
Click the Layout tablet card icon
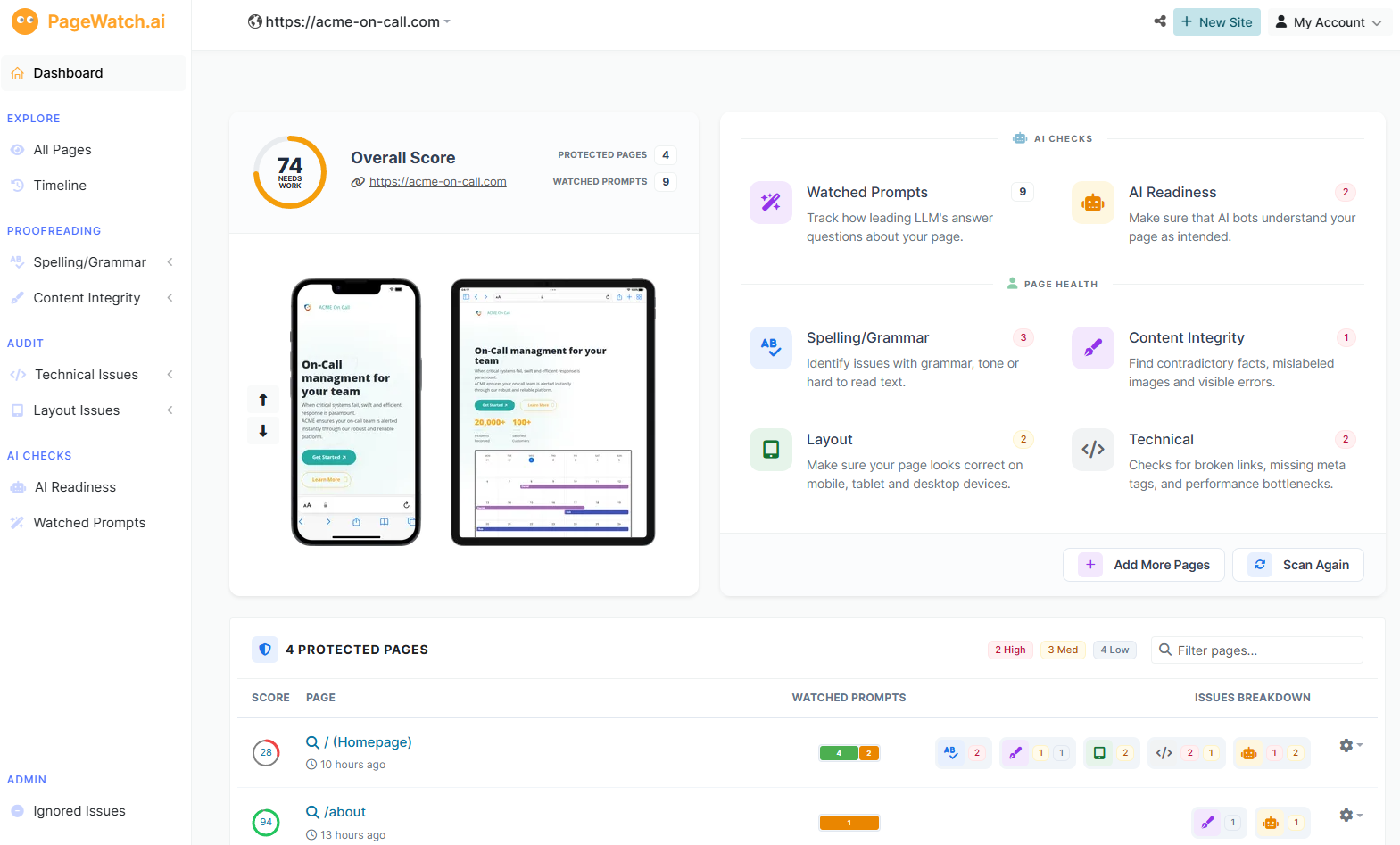[771, 449]
